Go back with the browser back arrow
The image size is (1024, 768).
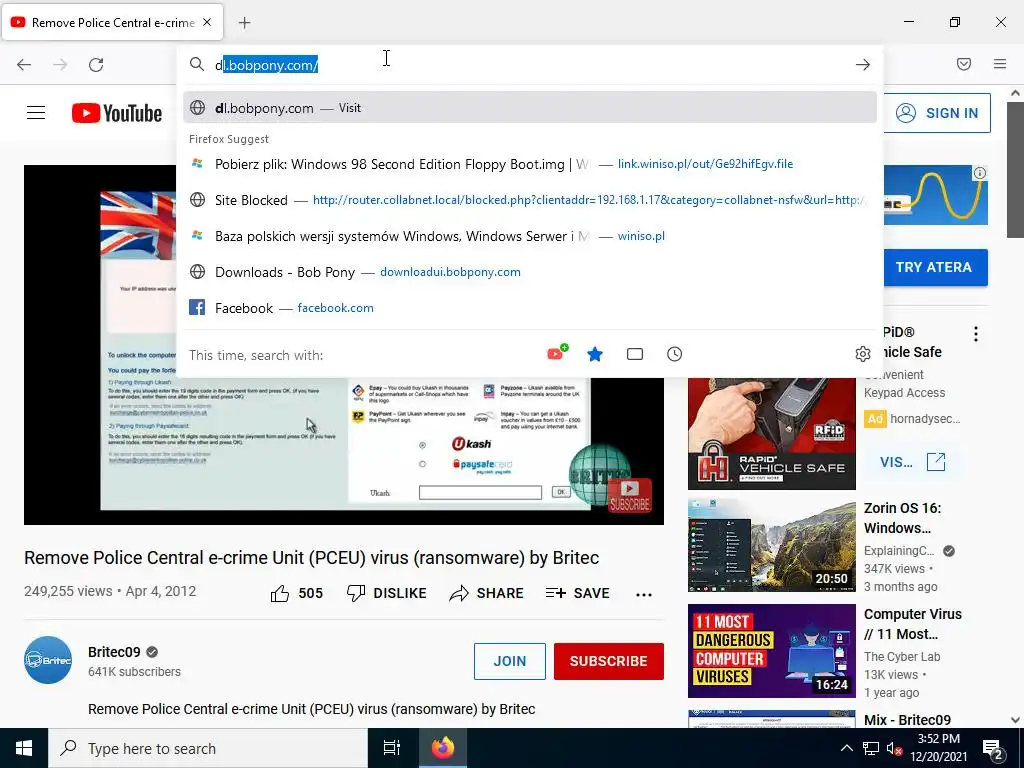tap(24, 65)
